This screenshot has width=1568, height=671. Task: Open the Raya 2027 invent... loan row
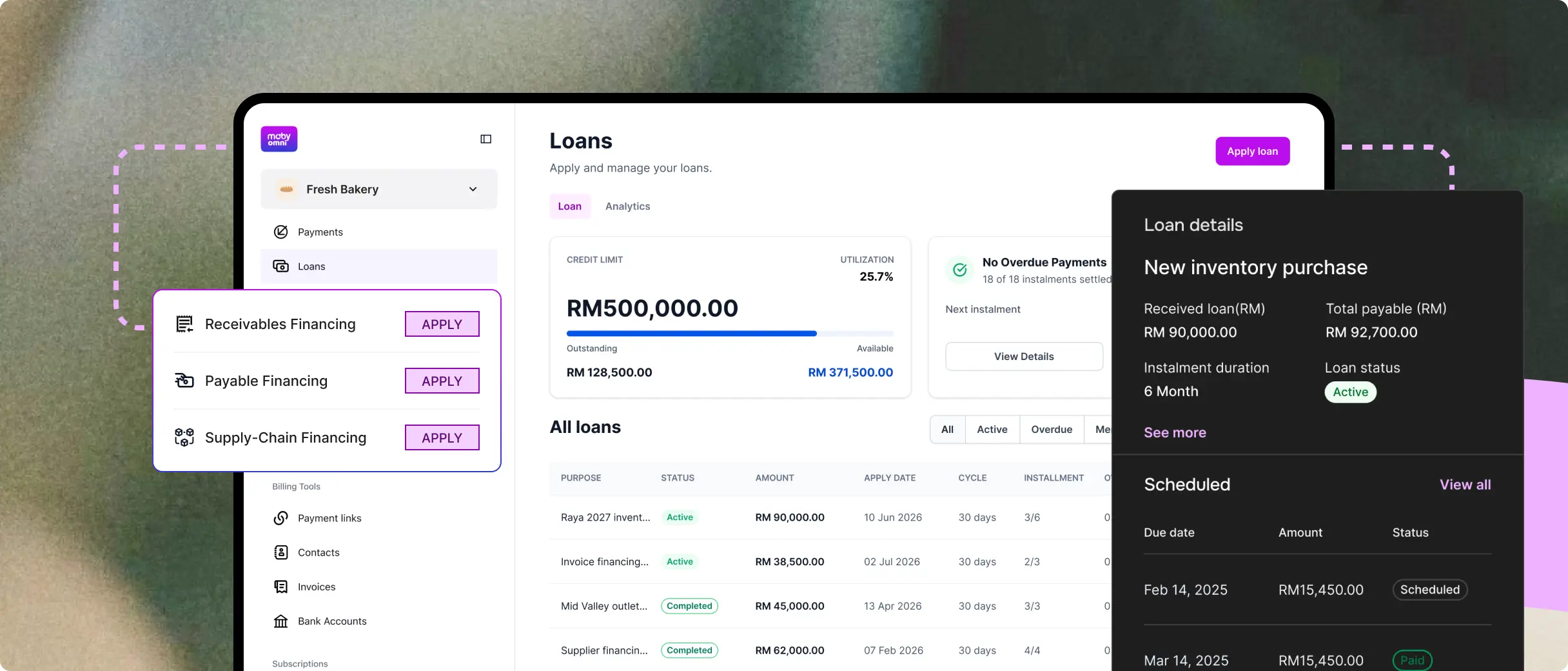pyautogui.click(x=831, y=517)
